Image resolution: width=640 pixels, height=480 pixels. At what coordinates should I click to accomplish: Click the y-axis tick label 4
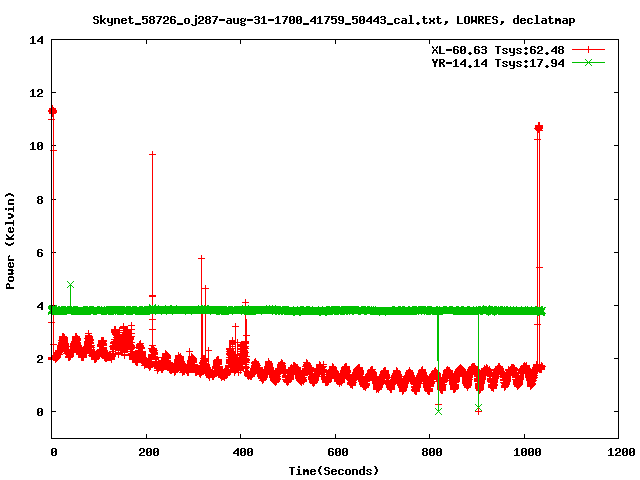point(40,306)
